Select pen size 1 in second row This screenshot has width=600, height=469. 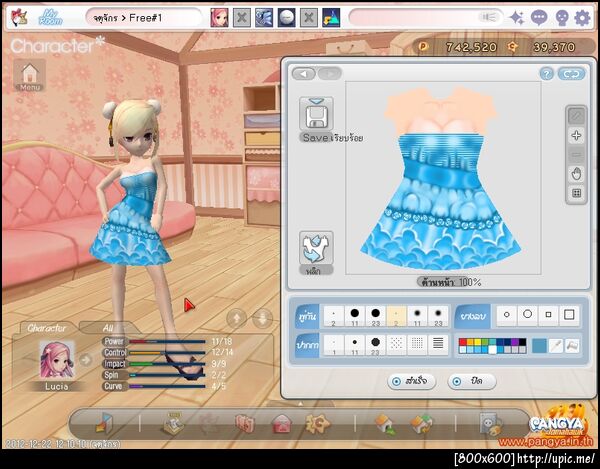pos(334,345)
